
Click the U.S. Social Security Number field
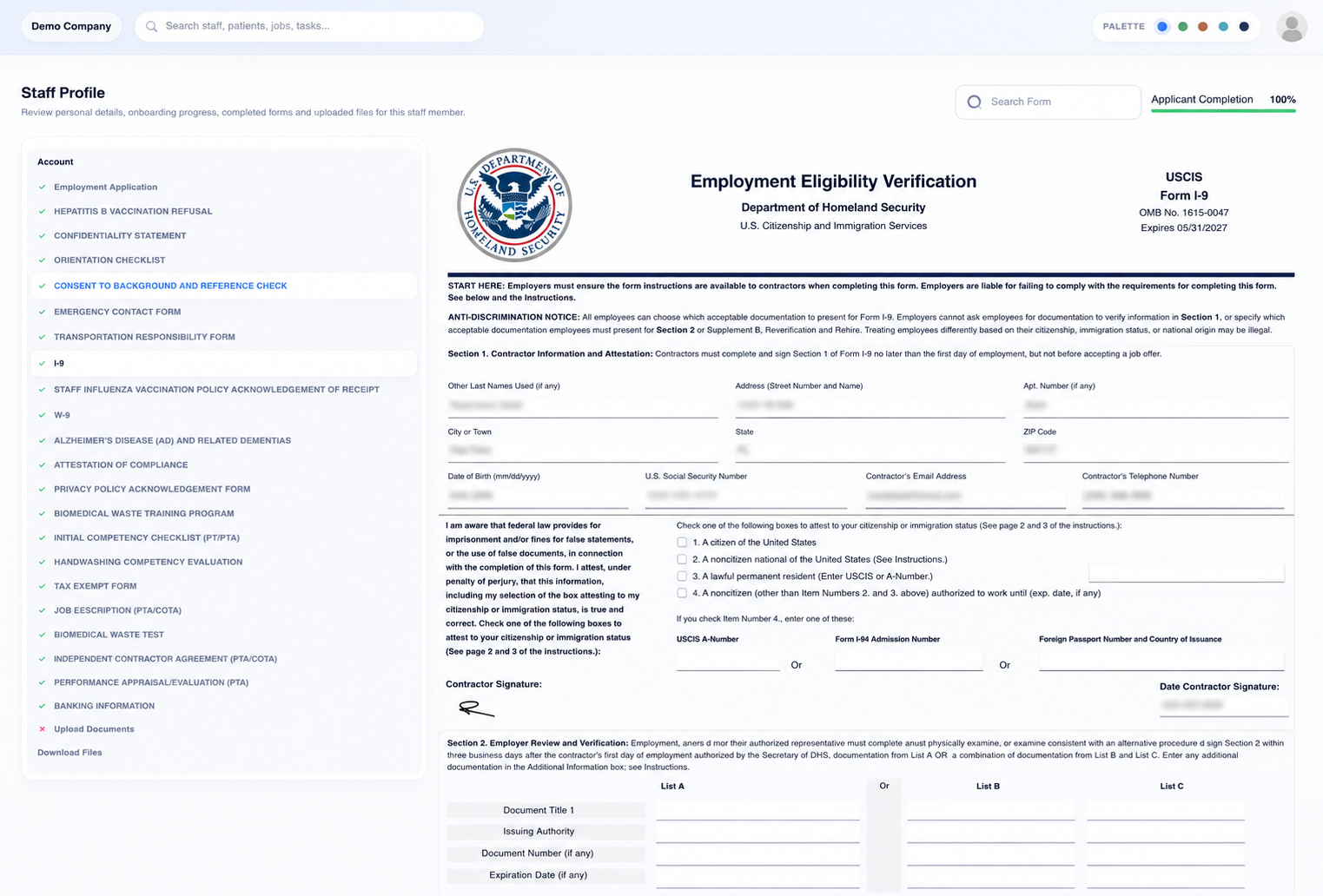coord(745,496)
